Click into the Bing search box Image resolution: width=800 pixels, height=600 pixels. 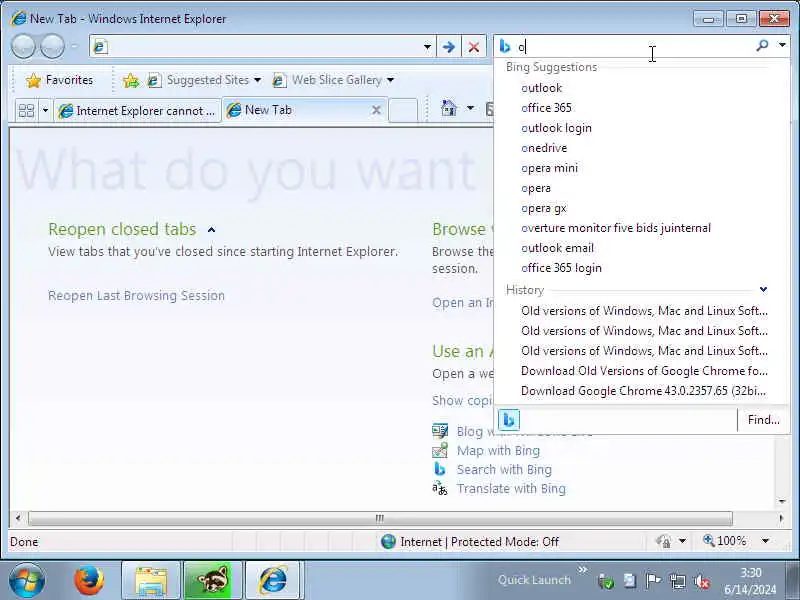coord(635,46)
